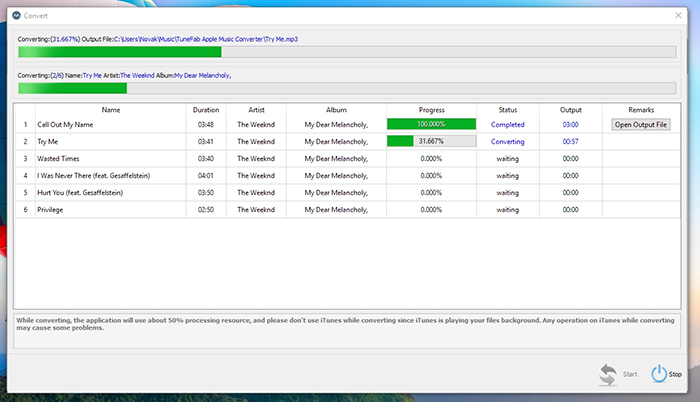The width and height of the screenshot is (700, 402).
Task: Click row number 4
Action: (25, 176)
